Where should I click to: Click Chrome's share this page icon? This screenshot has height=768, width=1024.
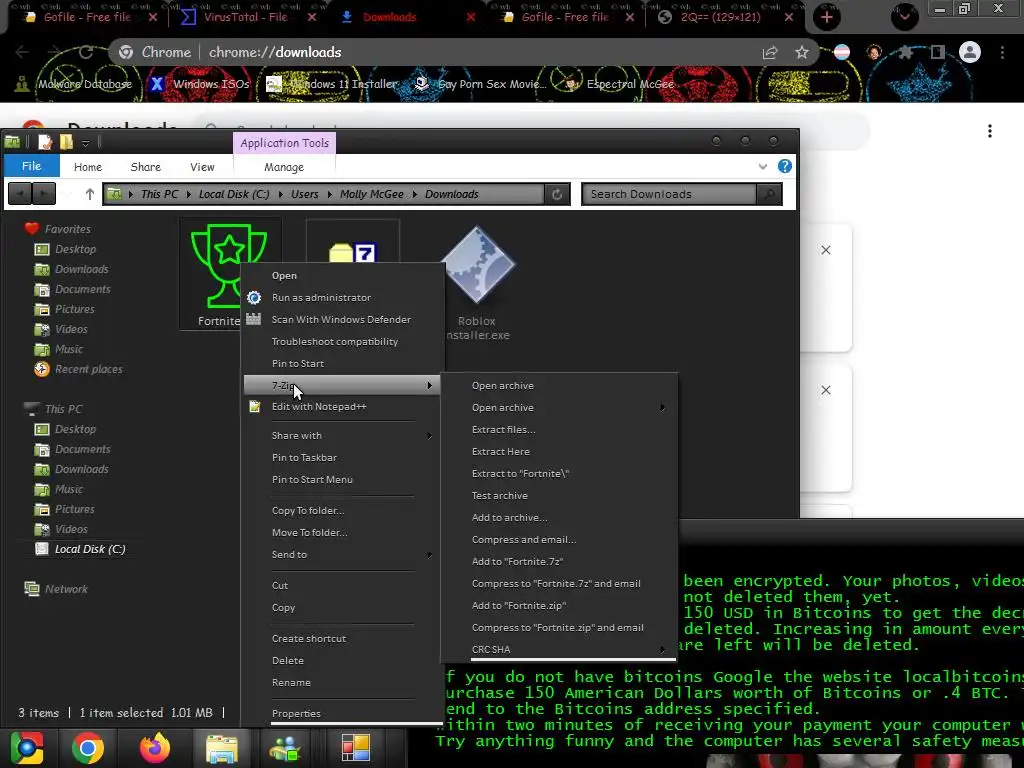pos(770,52)
